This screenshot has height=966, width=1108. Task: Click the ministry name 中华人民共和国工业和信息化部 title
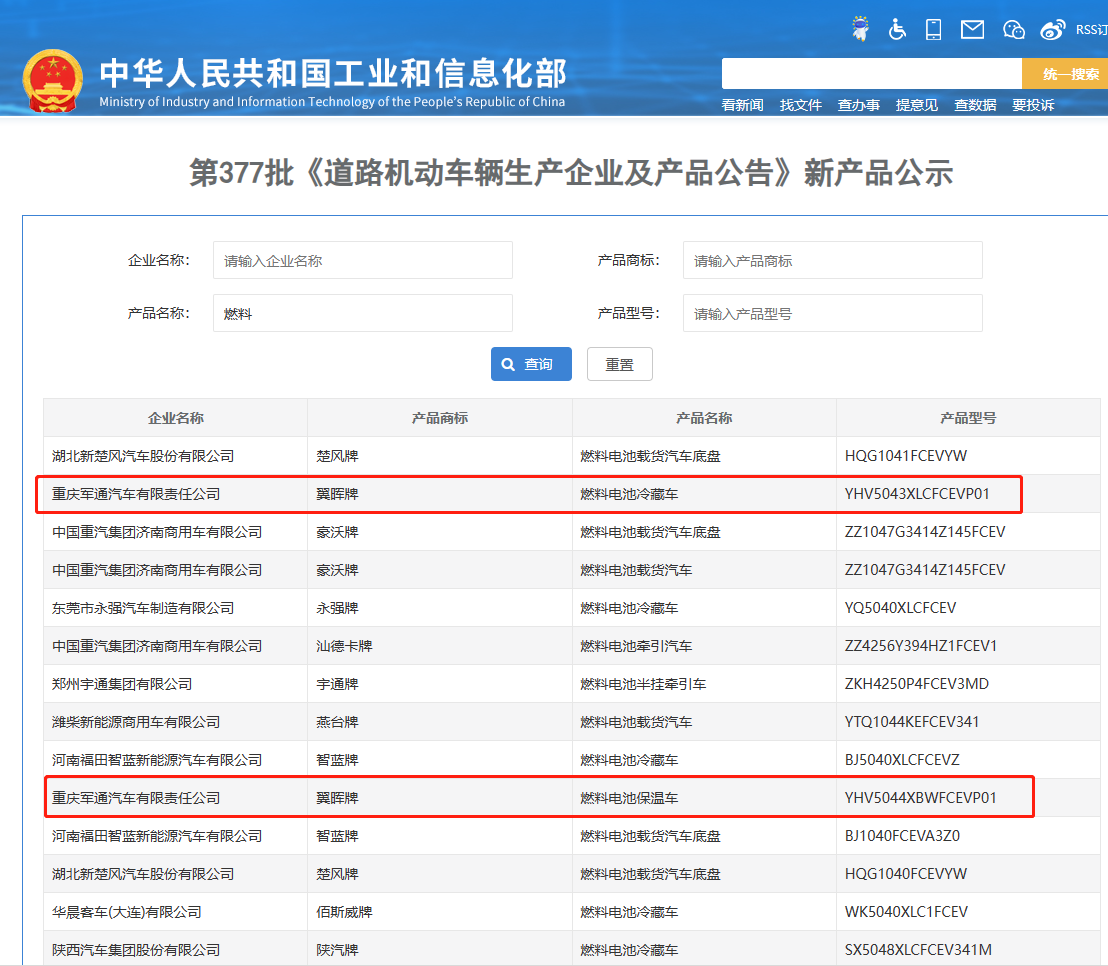tap(333, 73)
